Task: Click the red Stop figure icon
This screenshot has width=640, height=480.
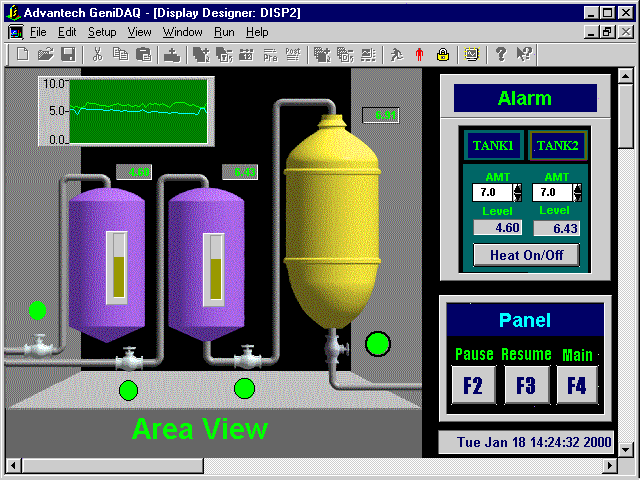Action: point(419,54)
